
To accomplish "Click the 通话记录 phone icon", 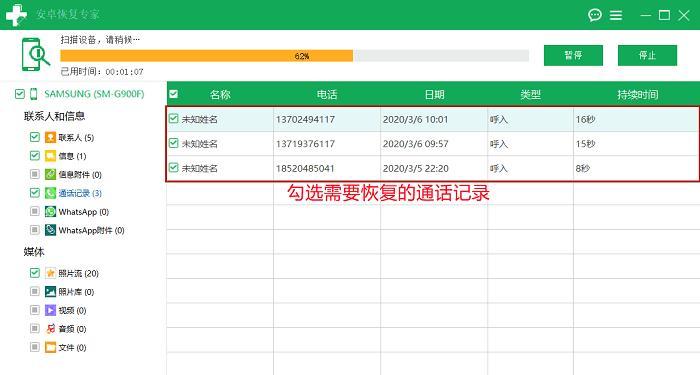I will (50, 193).
